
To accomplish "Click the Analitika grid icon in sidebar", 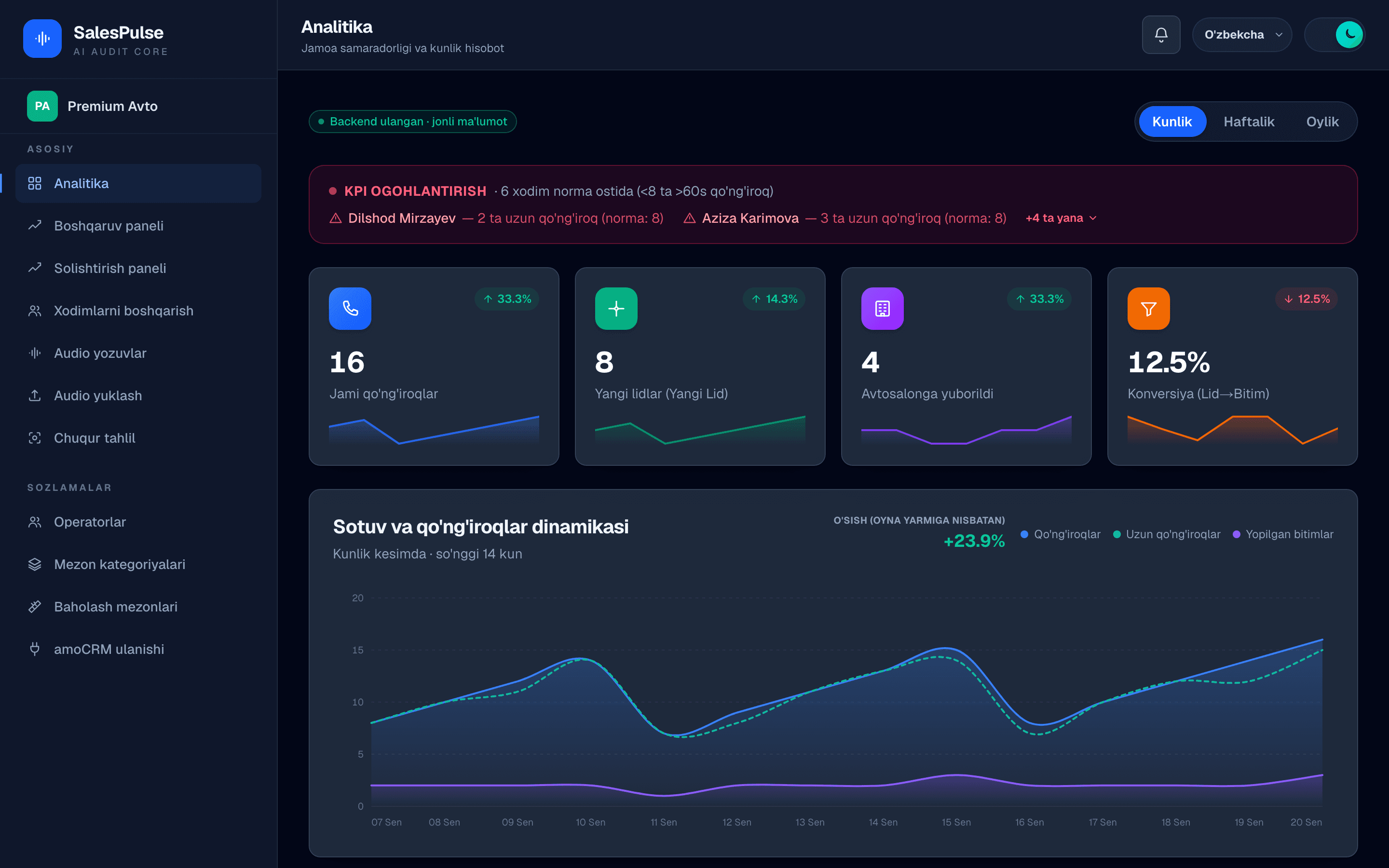I will pyautogui.click(x=34, y=183).
